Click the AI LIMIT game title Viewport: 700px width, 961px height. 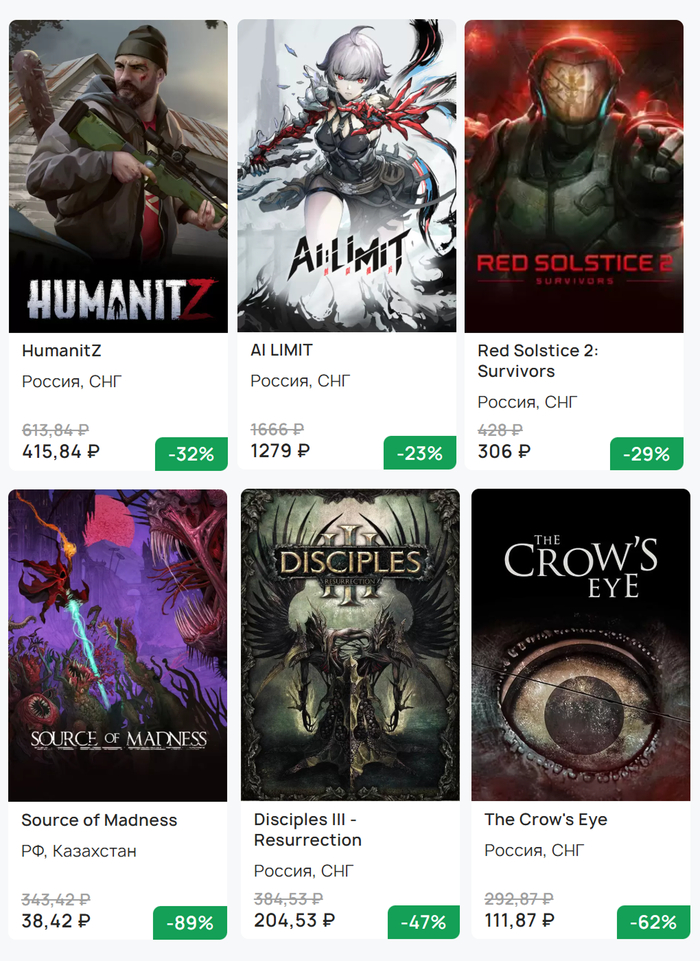281,350
